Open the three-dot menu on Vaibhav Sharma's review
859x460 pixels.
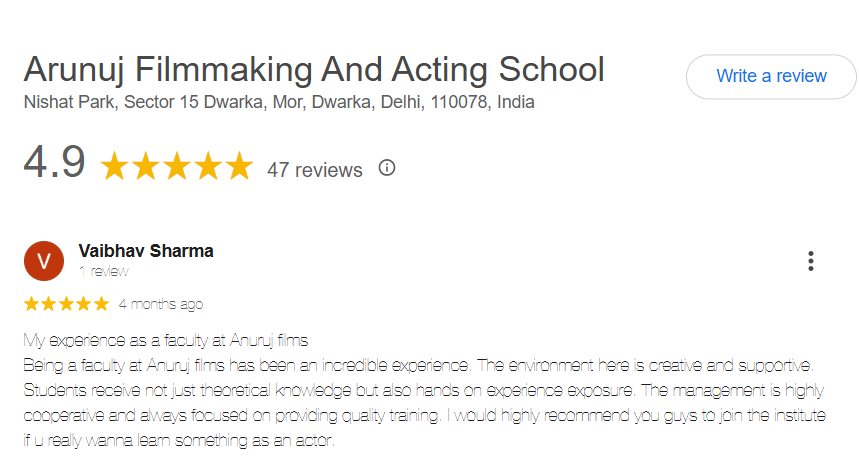pyautogui.click(x=810, y=261)
